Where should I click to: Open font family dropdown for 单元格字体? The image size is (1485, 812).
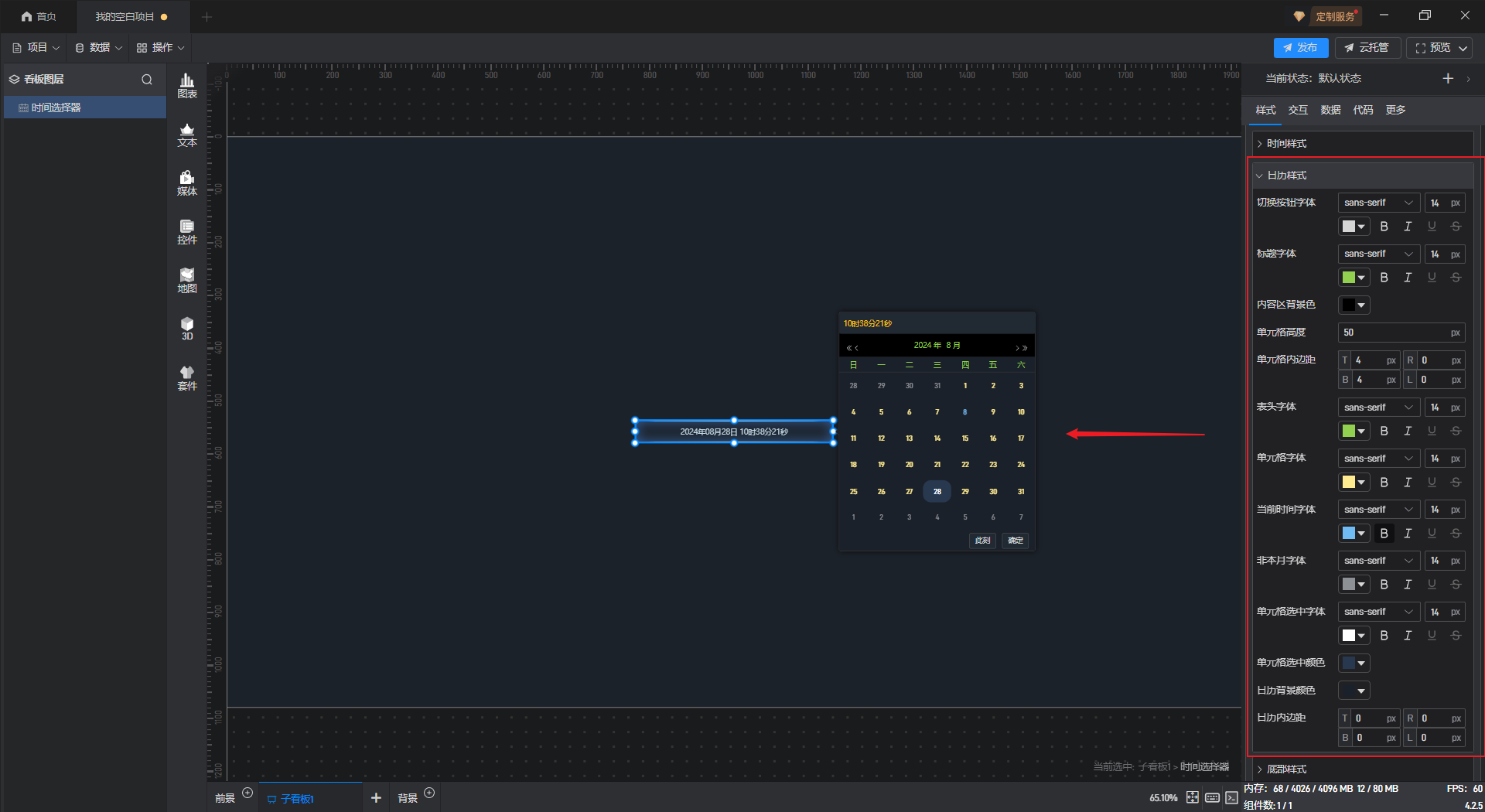pos(1378,459)
